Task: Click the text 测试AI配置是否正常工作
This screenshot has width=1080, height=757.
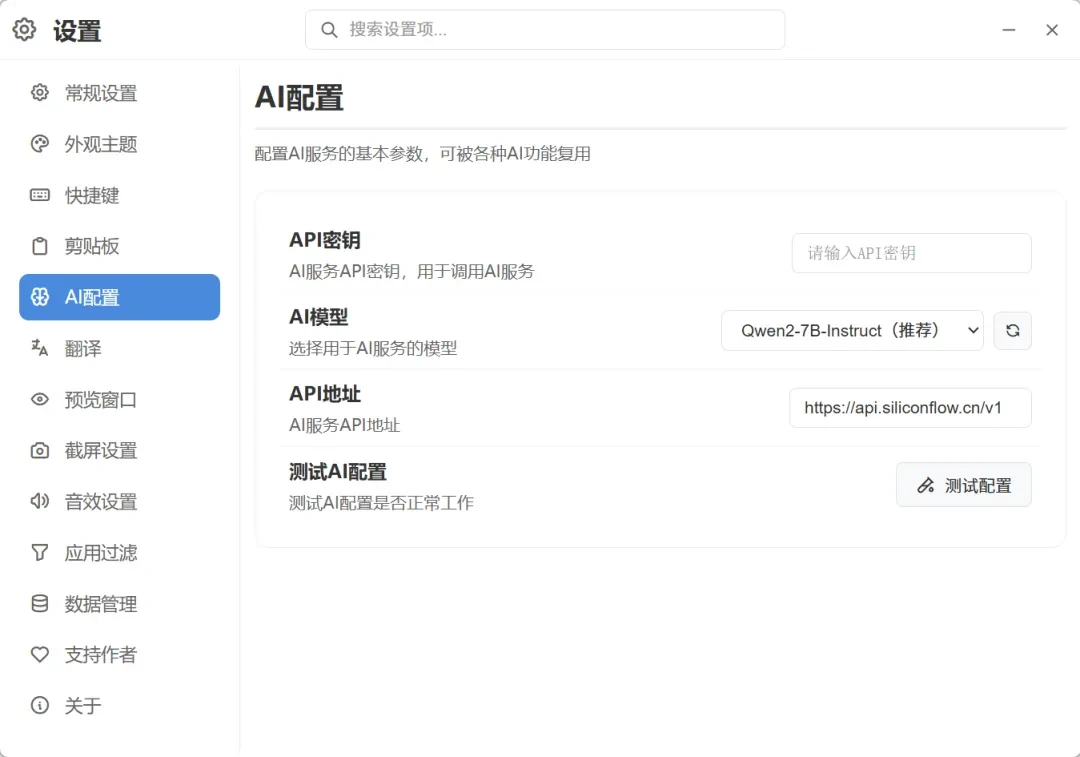Action: (x=381, y=503)
